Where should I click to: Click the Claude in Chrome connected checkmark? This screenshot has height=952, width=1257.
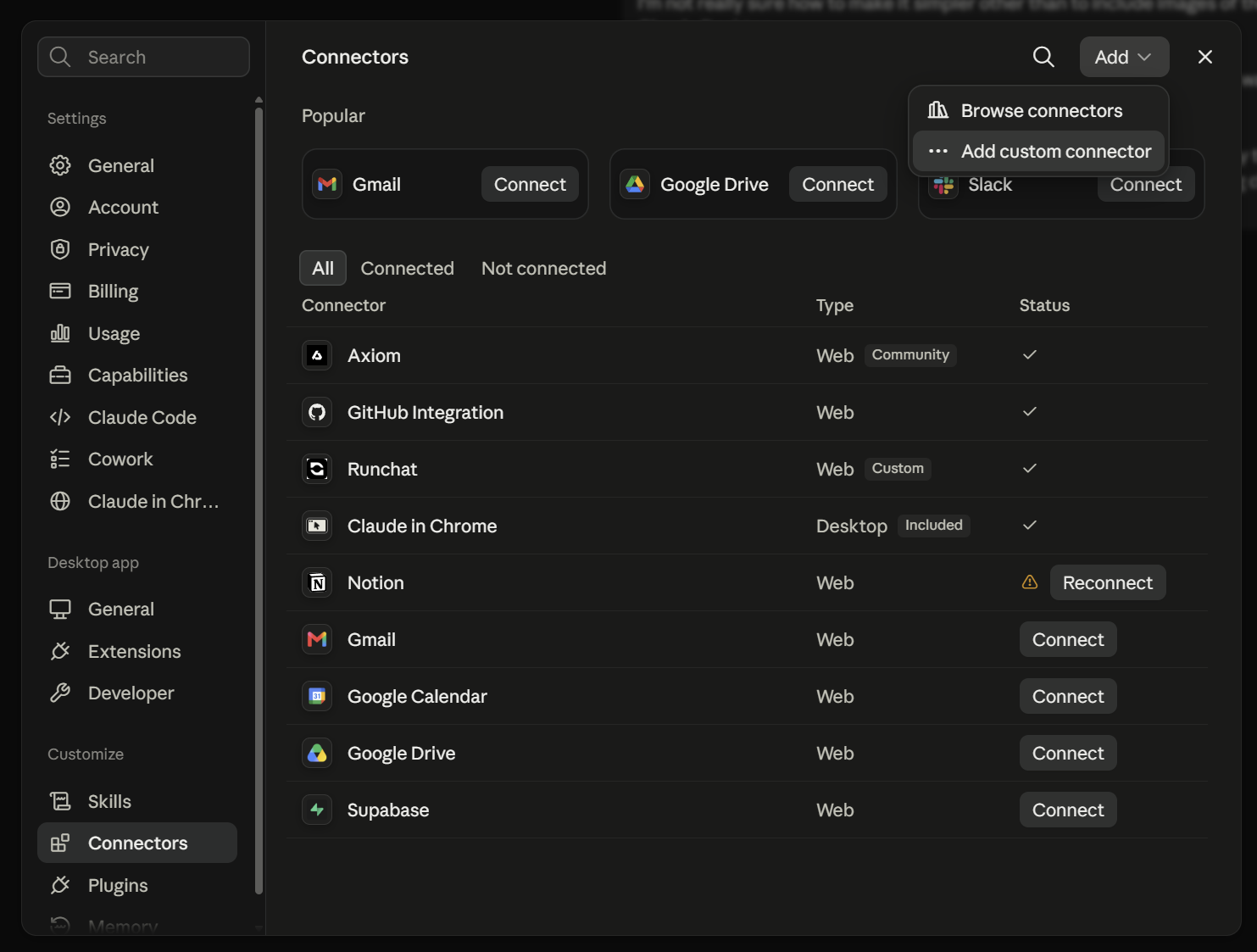tap(1030, 525)
